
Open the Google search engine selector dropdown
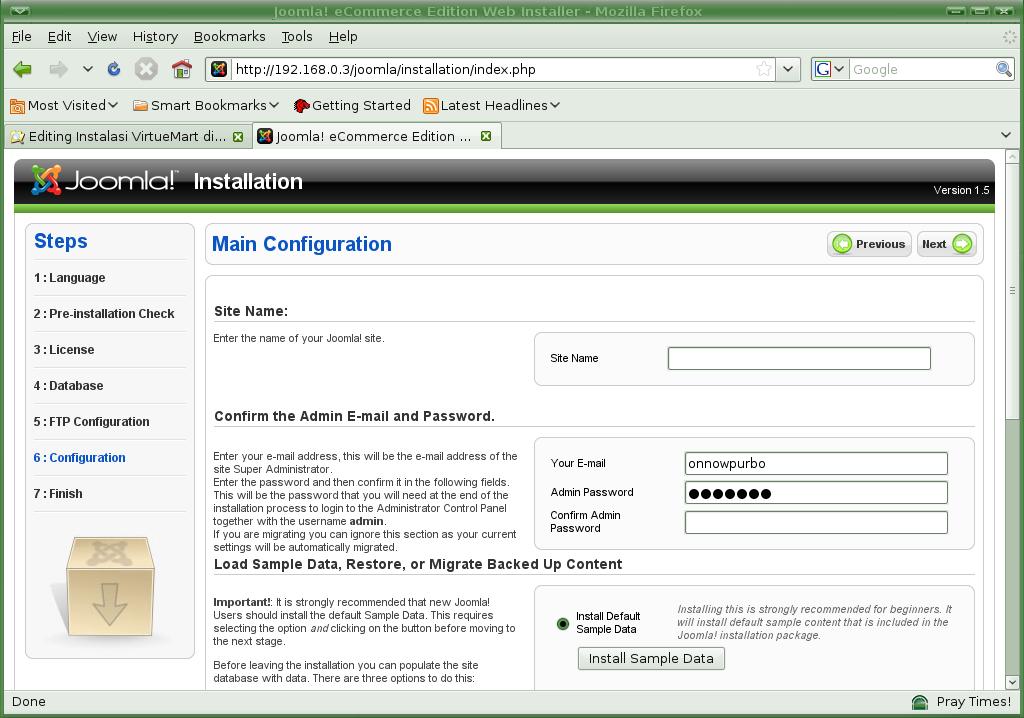pos(830,69)
